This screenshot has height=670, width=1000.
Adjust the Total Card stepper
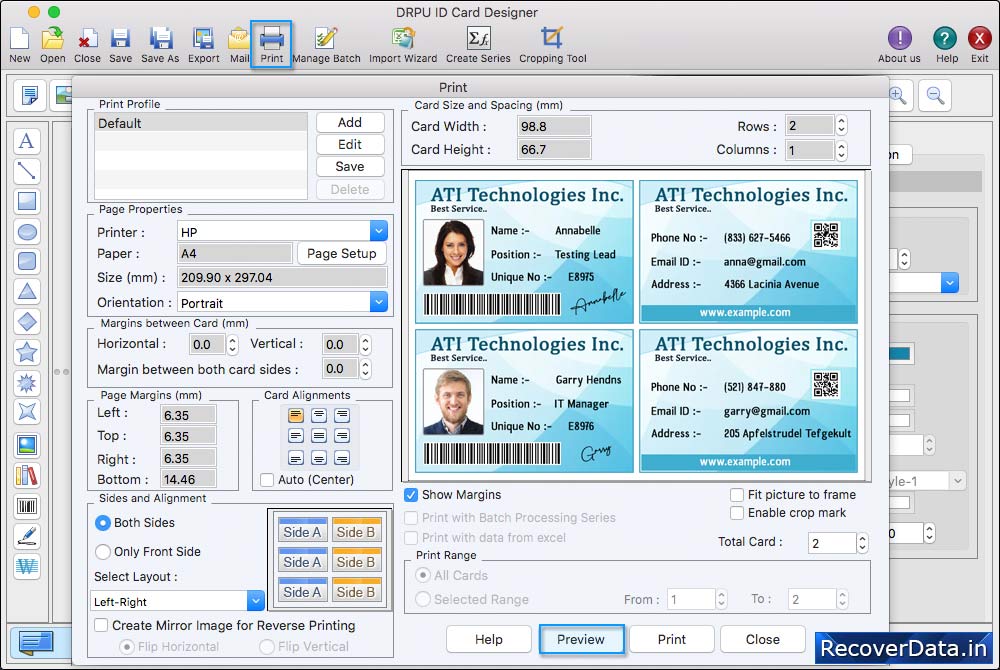862,543
